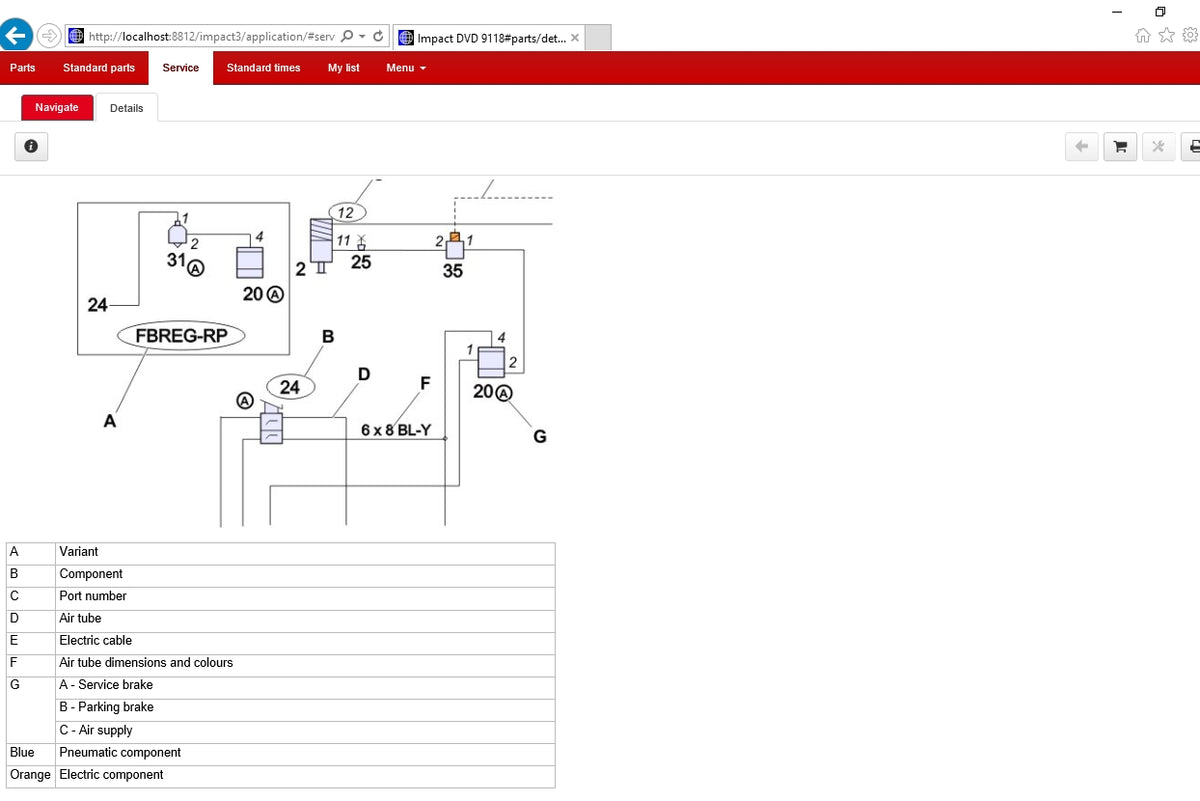Open the browser home icon

(x=1144, y=36)
